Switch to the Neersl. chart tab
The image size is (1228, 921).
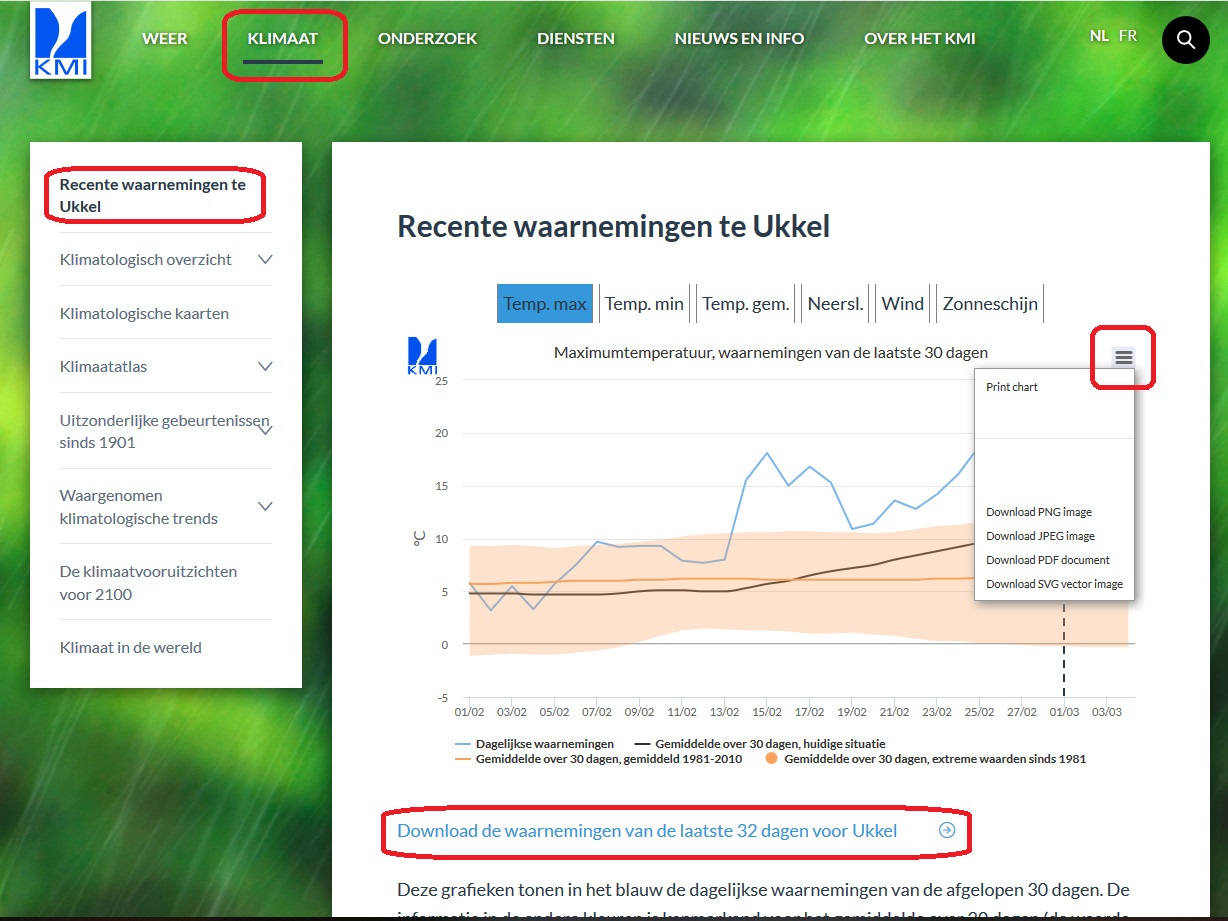point(835,304)
